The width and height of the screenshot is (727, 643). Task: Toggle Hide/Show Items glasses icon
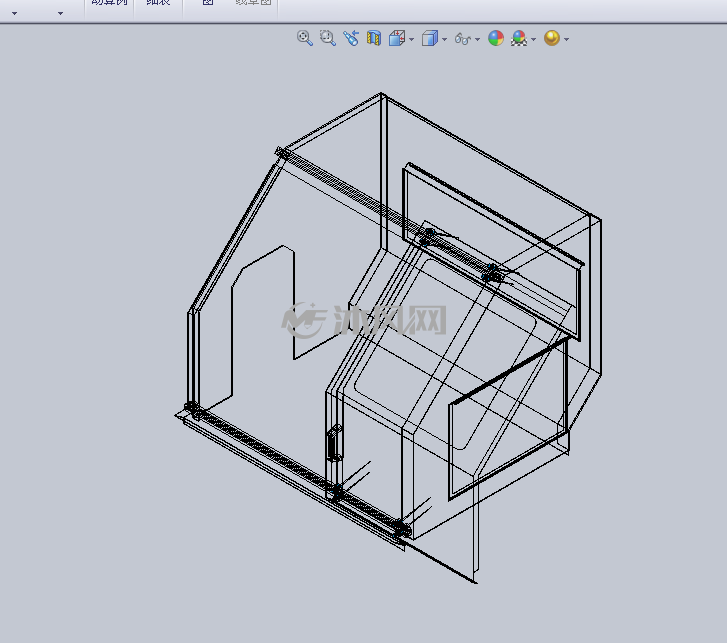point(463,38)
